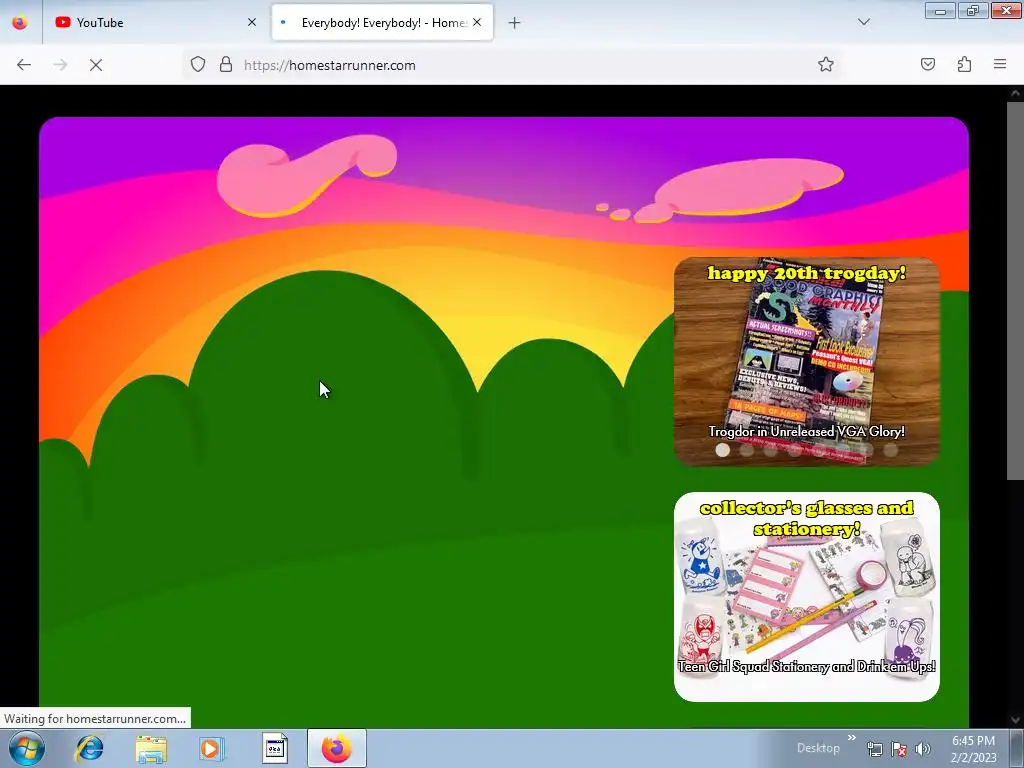The image size is (1024, 768).
Task: Click the forward navigation arrow
Action: [60, 65]
